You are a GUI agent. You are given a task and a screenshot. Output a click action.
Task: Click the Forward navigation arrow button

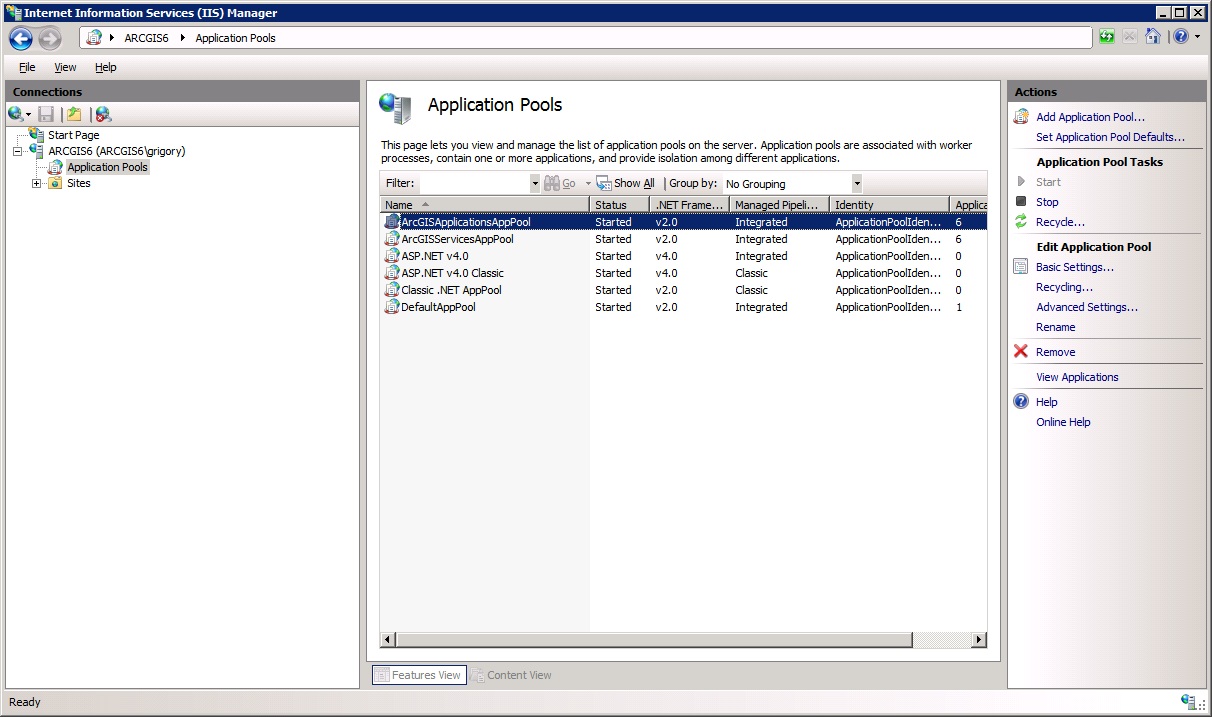[x=50, y=38]
